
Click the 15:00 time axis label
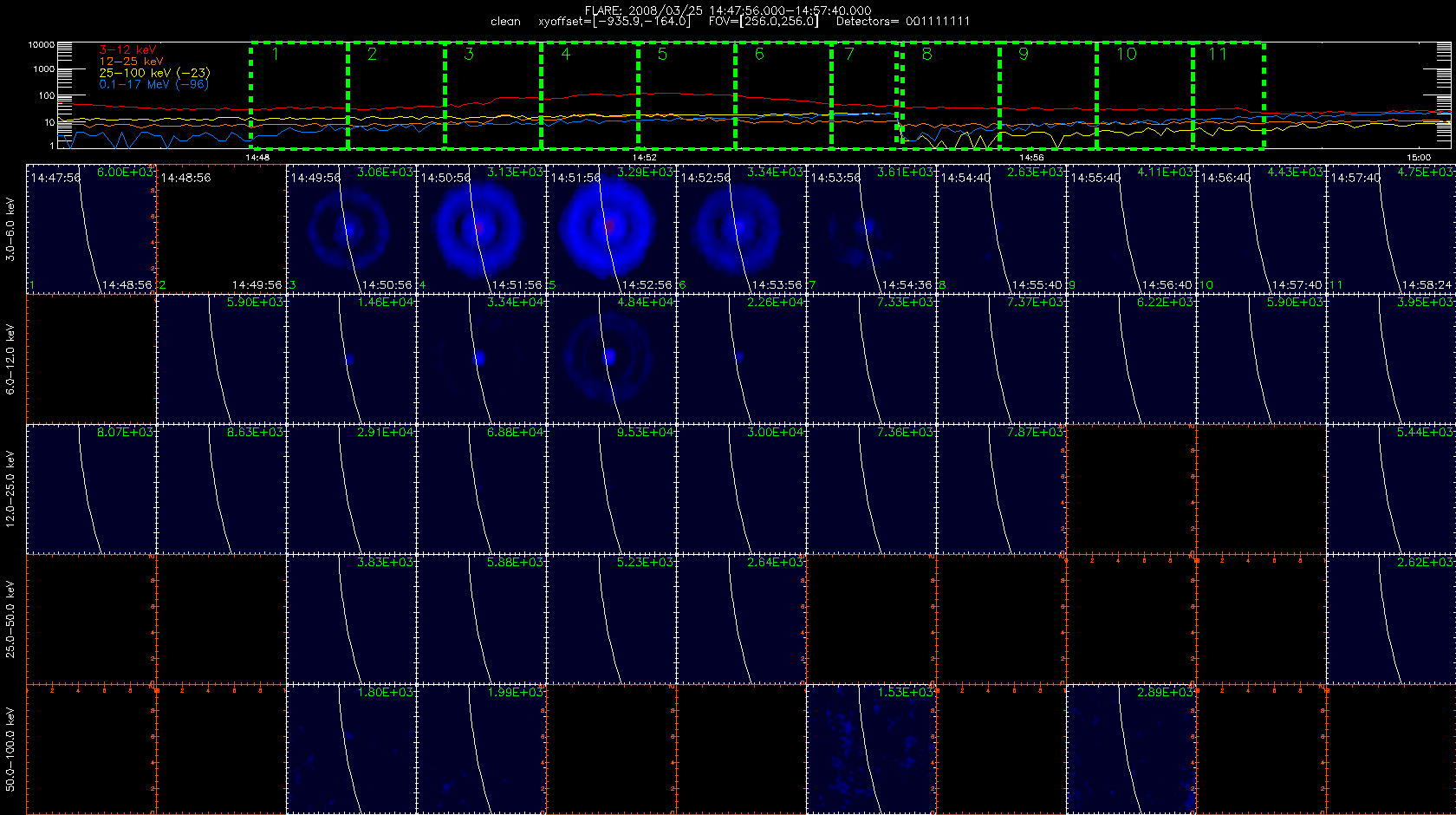tap(1419, 158)
